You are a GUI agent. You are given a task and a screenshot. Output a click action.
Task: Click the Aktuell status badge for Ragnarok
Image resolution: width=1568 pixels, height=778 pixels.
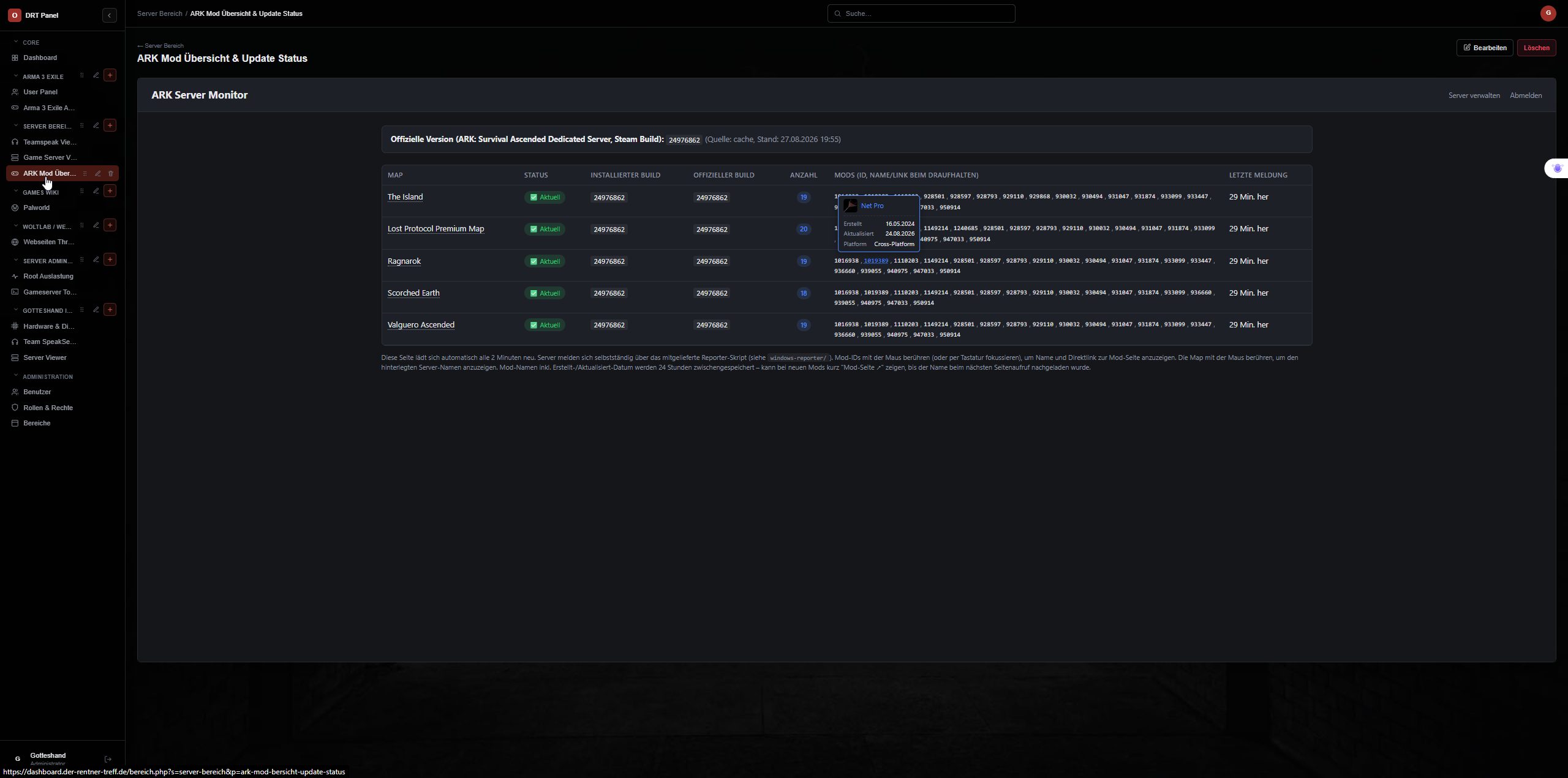coord(545,261)
